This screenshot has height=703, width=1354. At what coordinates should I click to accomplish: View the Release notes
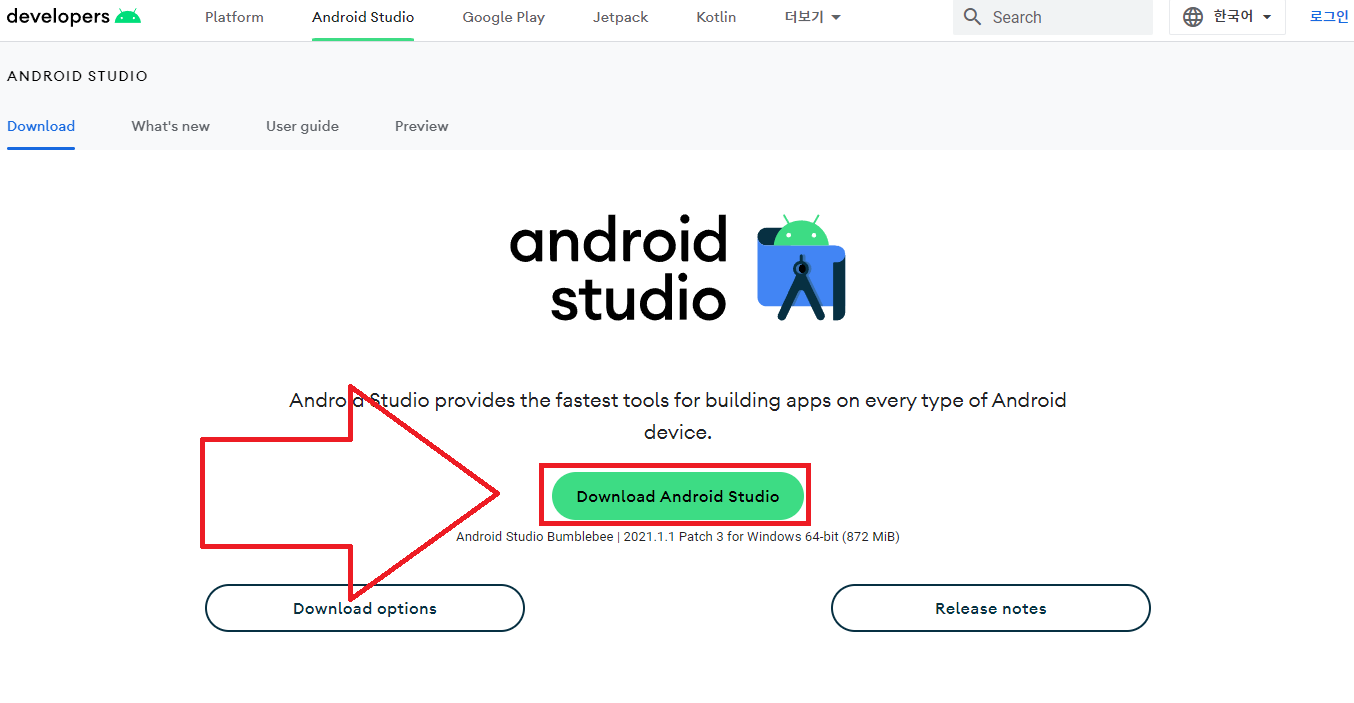[991, 608]
